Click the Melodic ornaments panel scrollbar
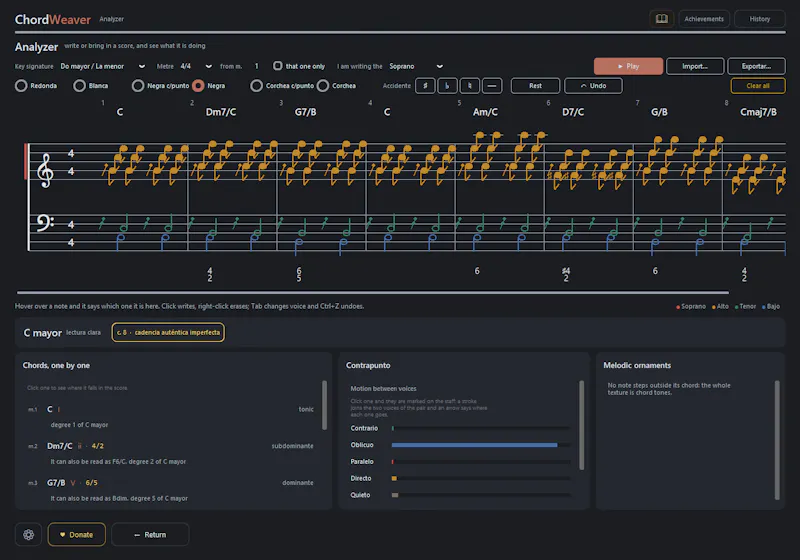This screenshot has height=560, width=800. [777, 440]
